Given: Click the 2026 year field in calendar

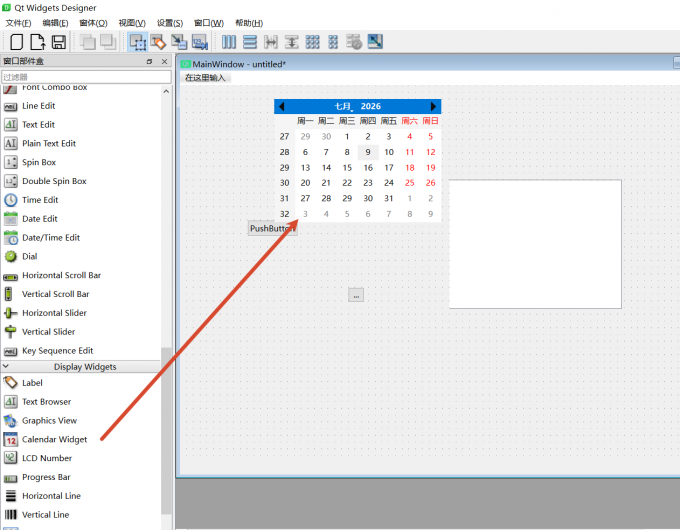Looking at the screenshot, I should [370, 106].
